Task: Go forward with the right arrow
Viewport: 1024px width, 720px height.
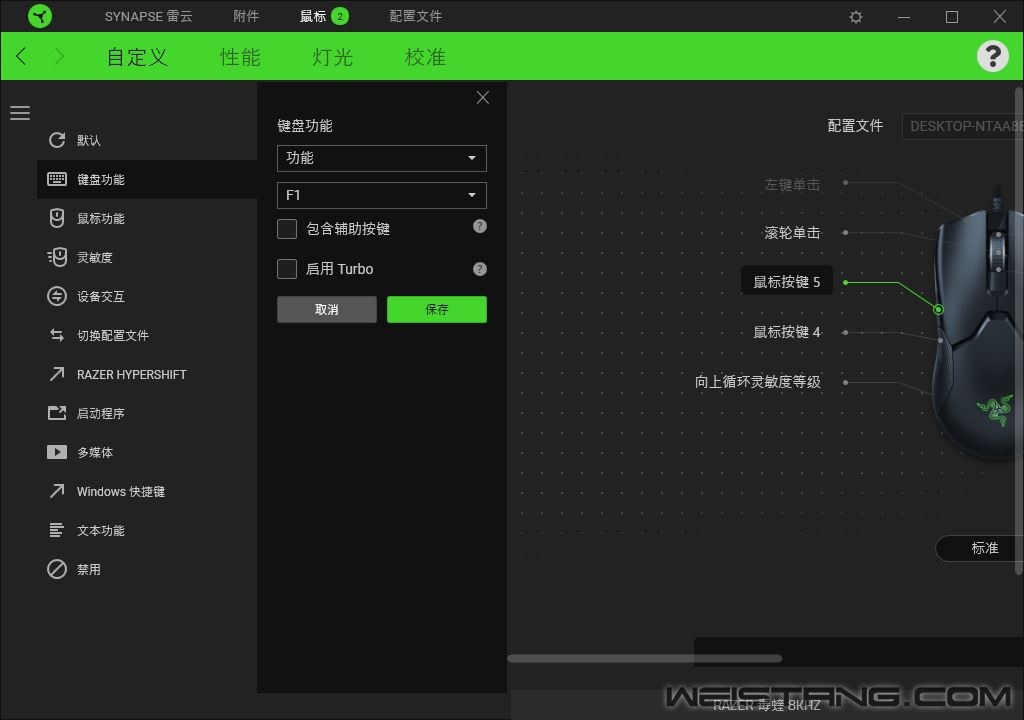Action: [59, 56]
